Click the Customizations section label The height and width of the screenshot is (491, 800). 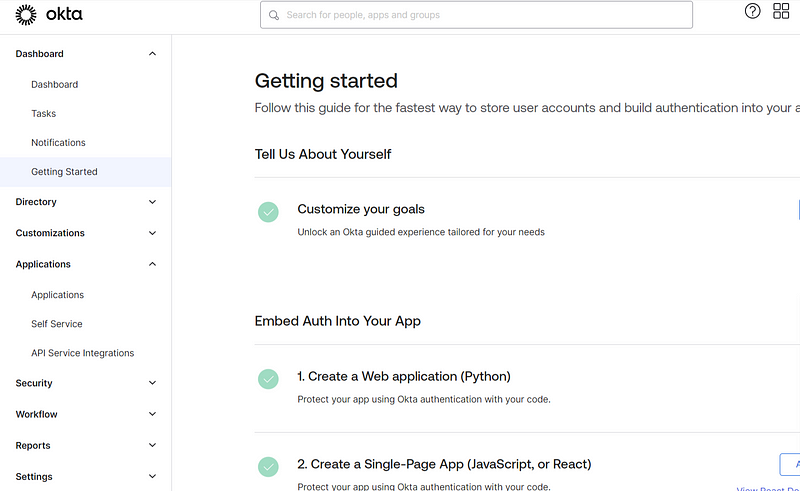(x=50, y=233)
